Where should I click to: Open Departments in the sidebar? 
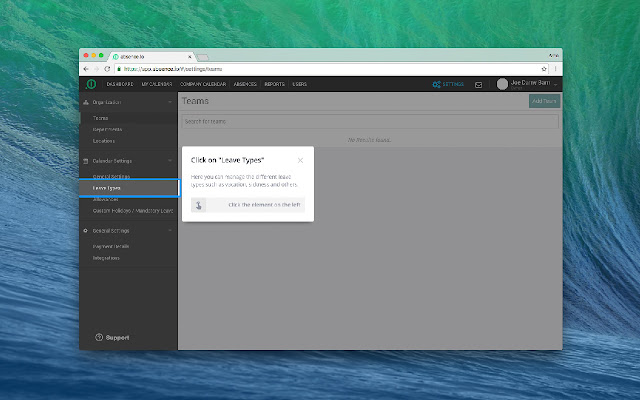pos(108,129)
